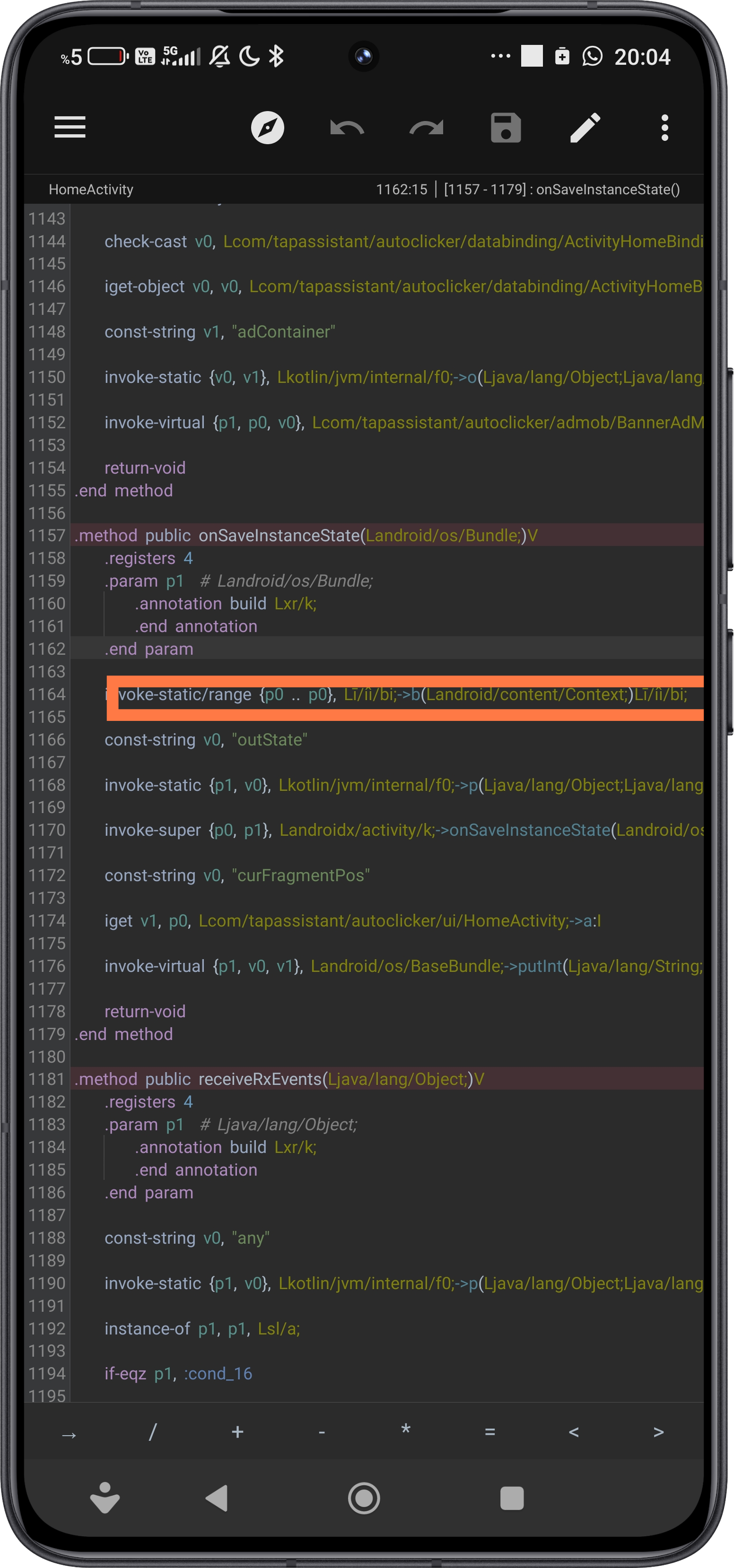This screenshot has height=1568, width=734.
Task: Tap line number 1157 in gutter
Action: 47,536
